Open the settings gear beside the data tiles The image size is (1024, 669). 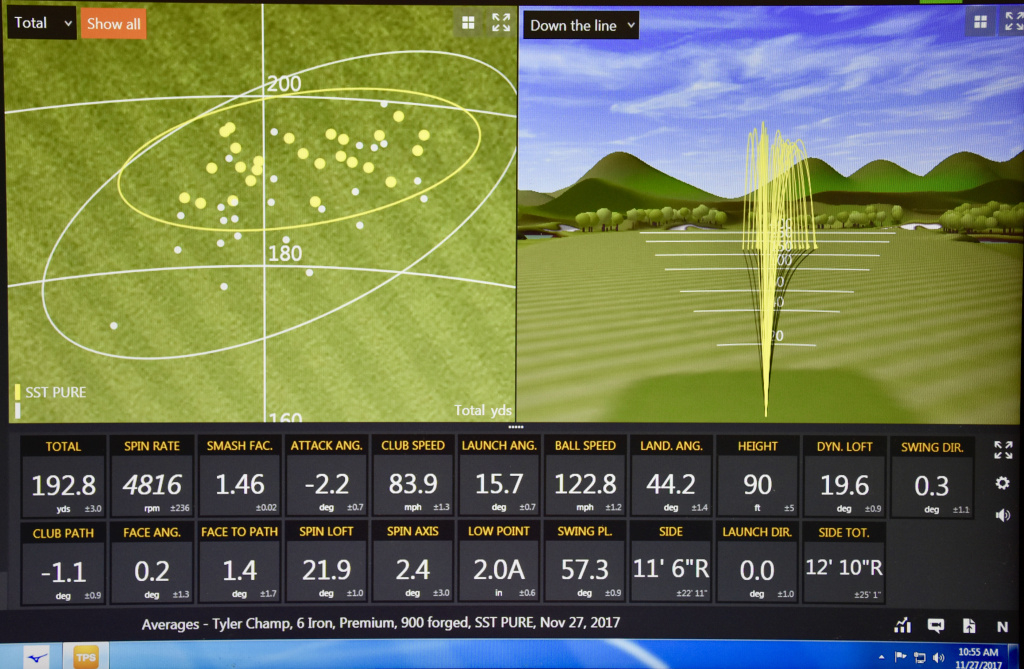1003,483
